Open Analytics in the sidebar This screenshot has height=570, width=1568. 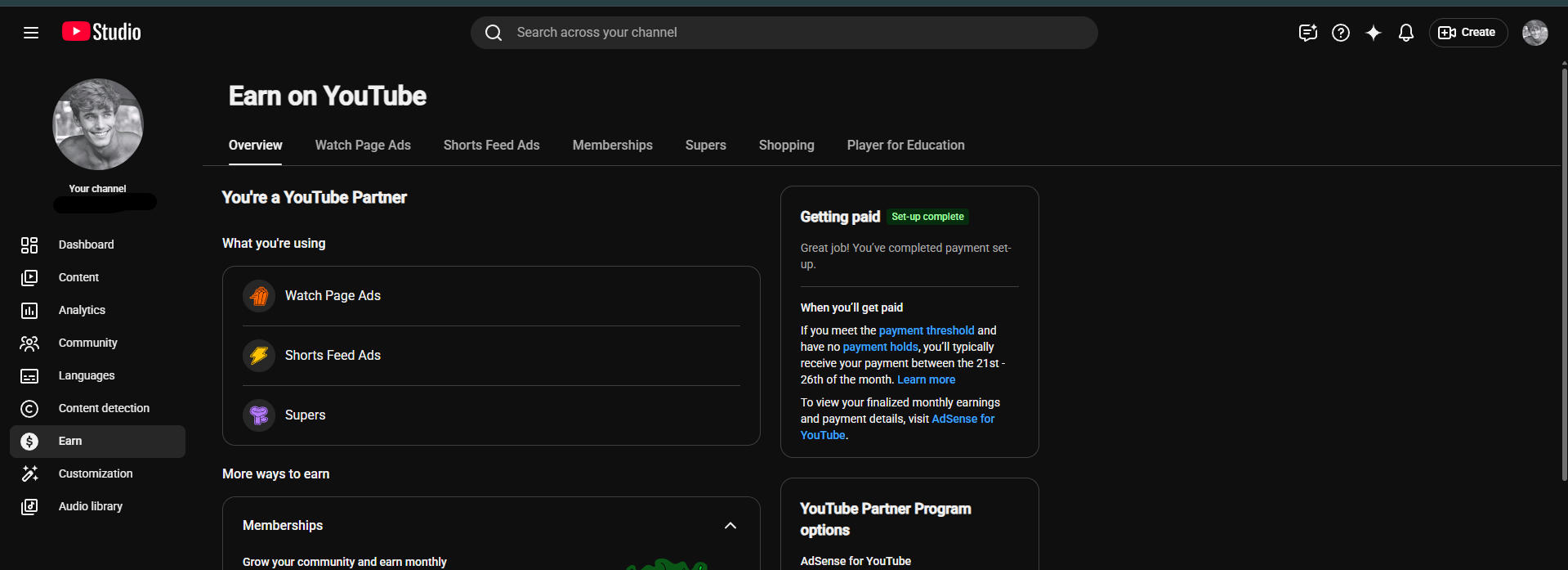(x=97, y=310)
